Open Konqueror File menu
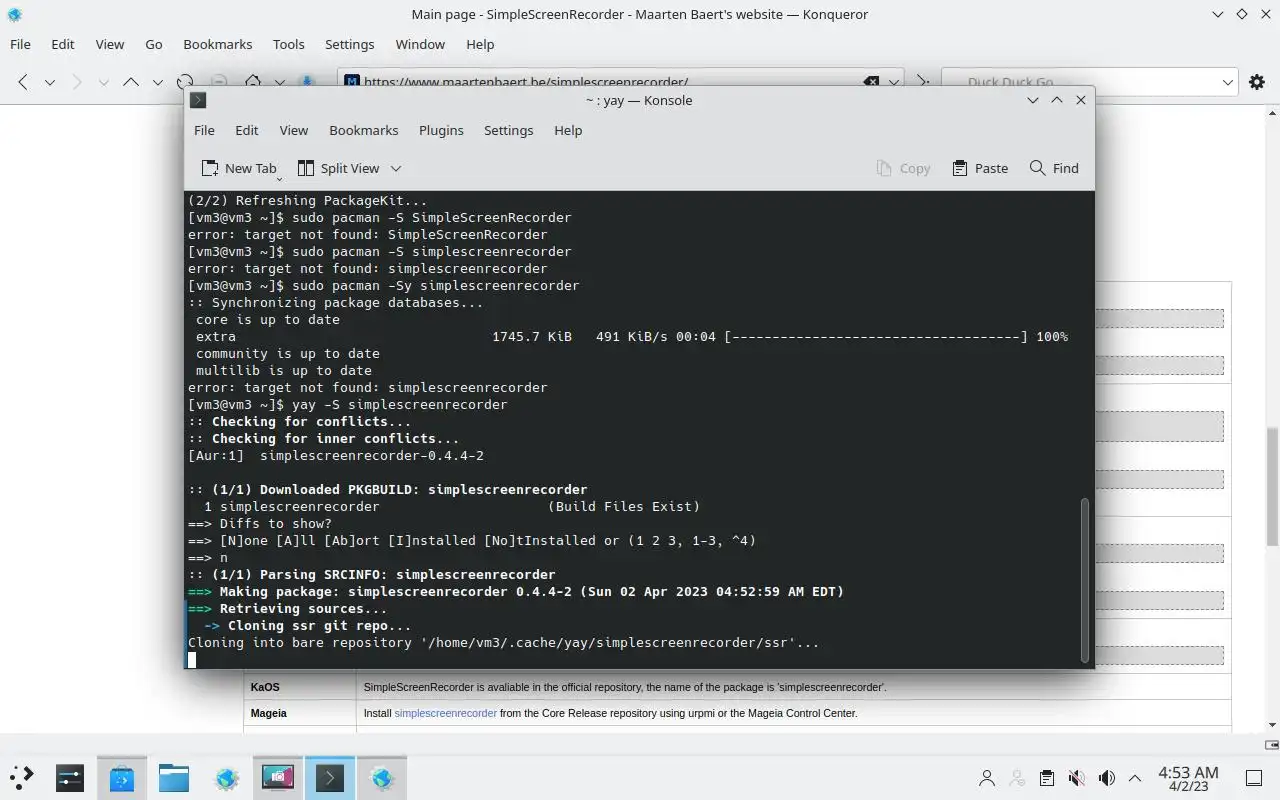This screenshot has height=800, width=1280. pos(20,44)
